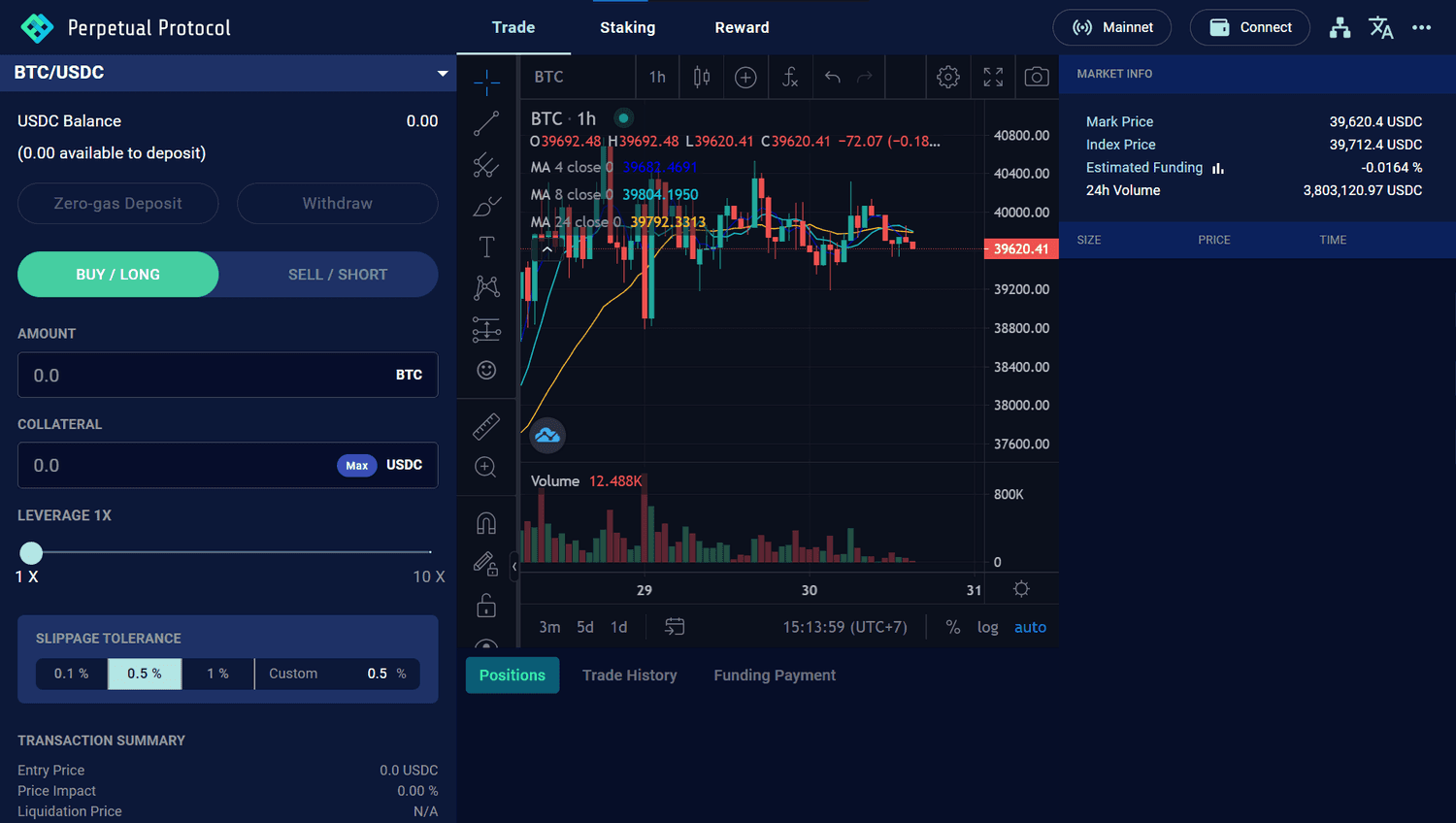Click the TradingView logo on chart

point(547,435)
